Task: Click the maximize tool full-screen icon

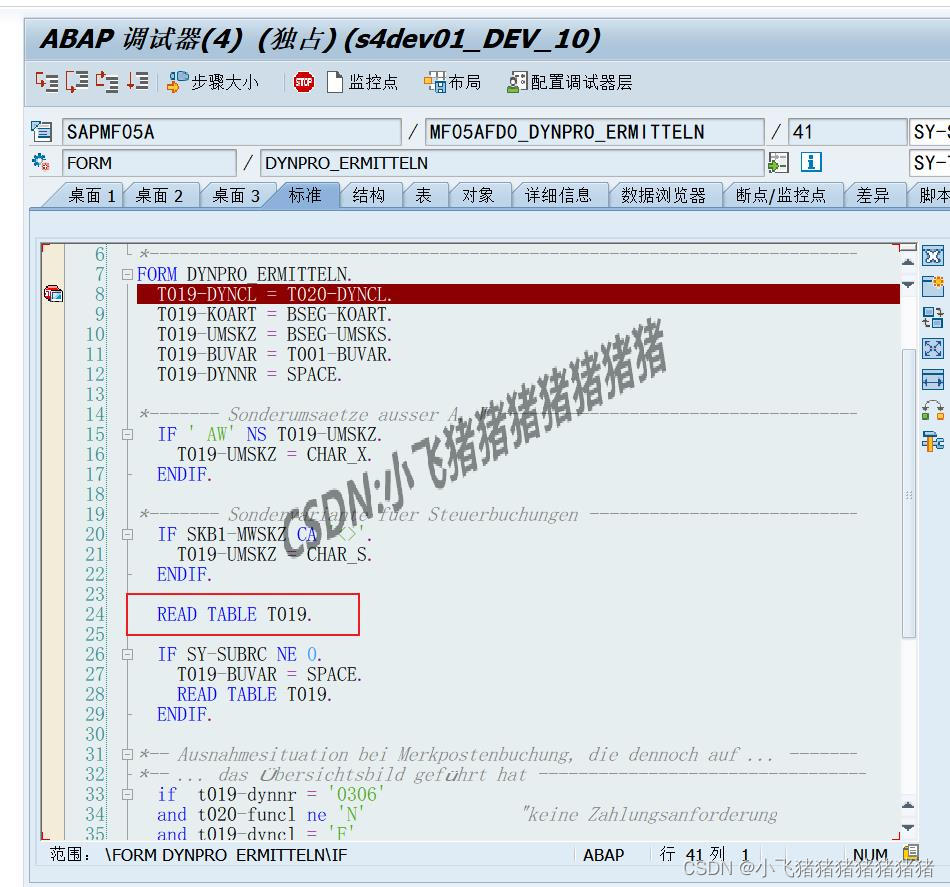Action: click(x=933, y=348)
